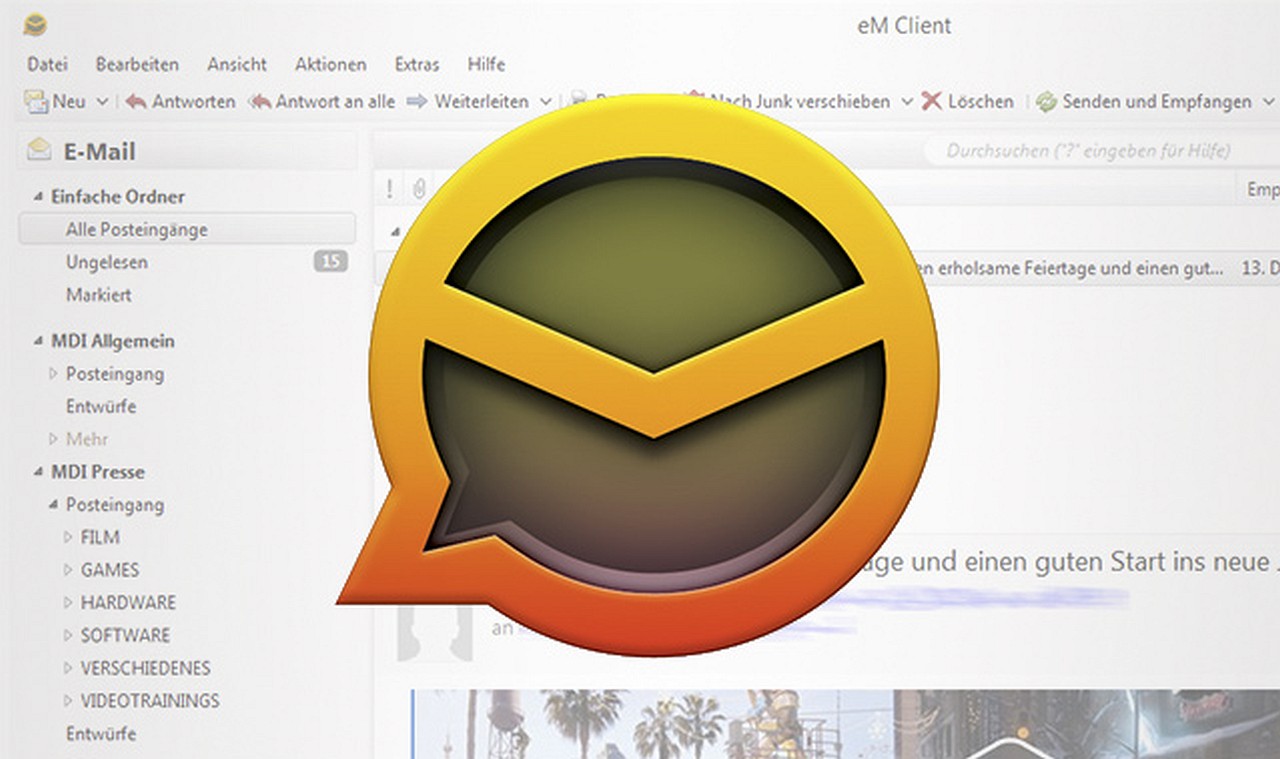Open the Bearbeiten menu
The image size is (1280, 759).
pos(137,64)
